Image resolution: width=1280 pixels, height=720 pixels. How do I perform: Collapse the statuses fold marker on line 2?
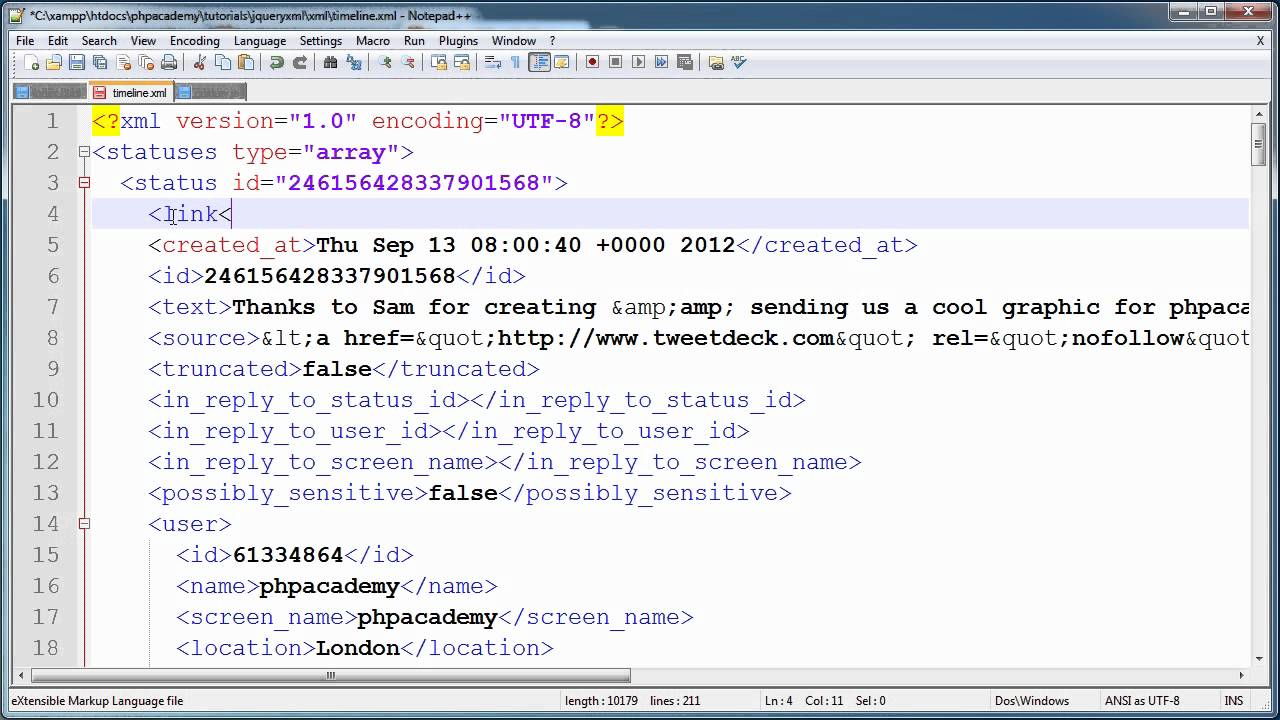point(84,152)
